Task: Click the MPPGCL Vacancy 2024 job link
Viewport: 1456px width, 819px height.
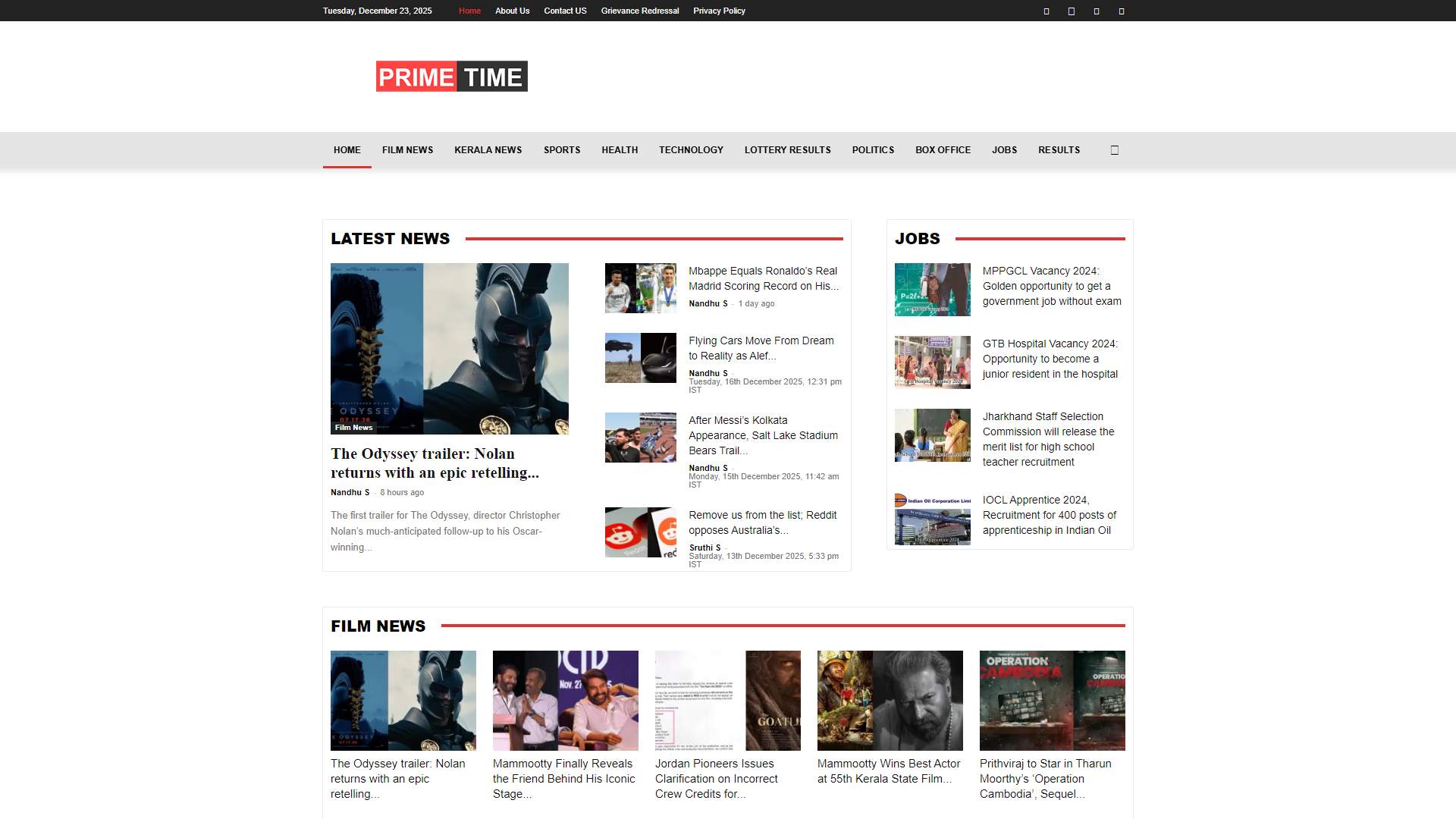Action: pyautogui.click(x=1051, y=286)
